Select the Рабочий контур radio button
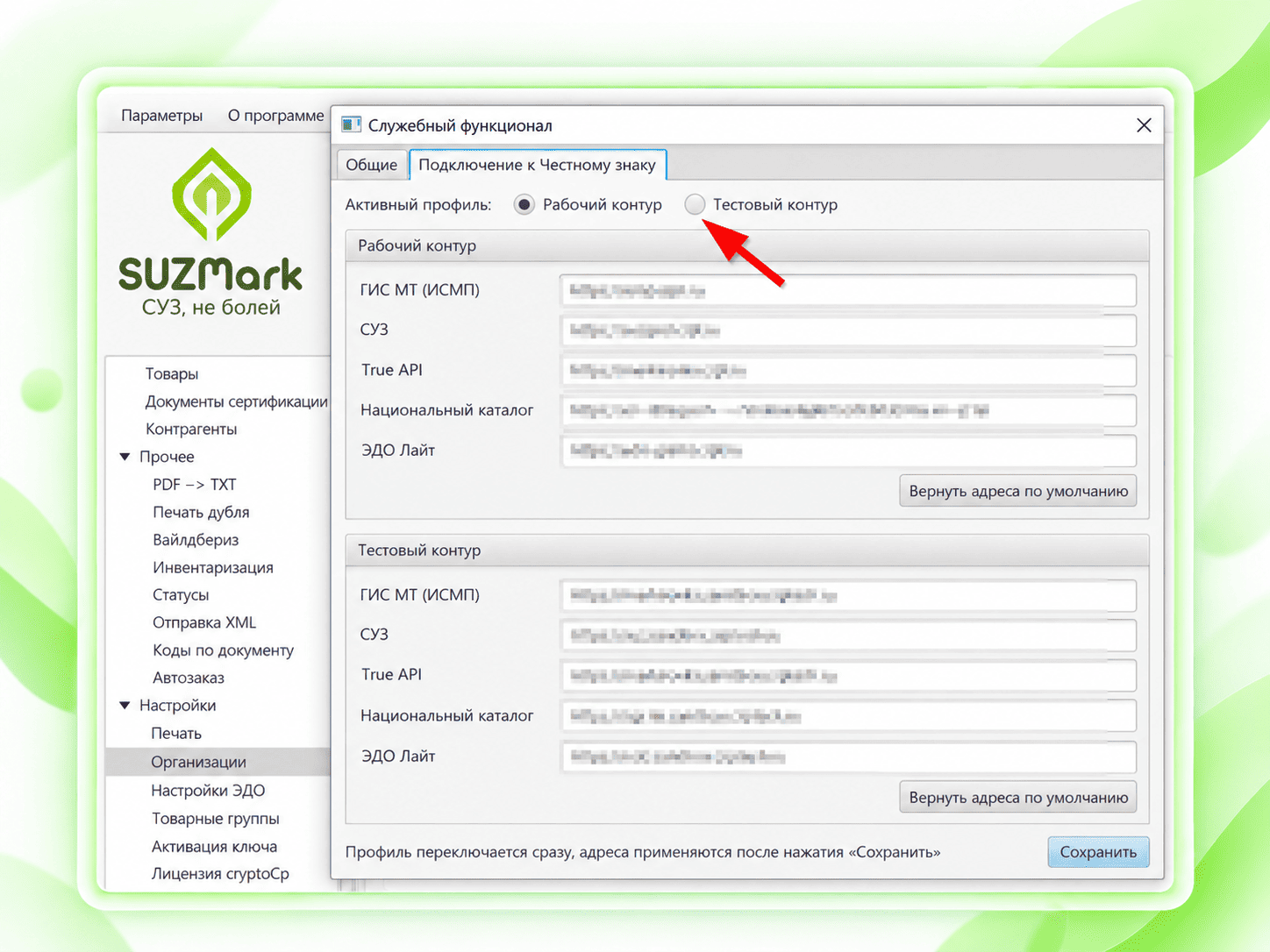The height and width of the screenshot is (952, 1270). point(524,204)
